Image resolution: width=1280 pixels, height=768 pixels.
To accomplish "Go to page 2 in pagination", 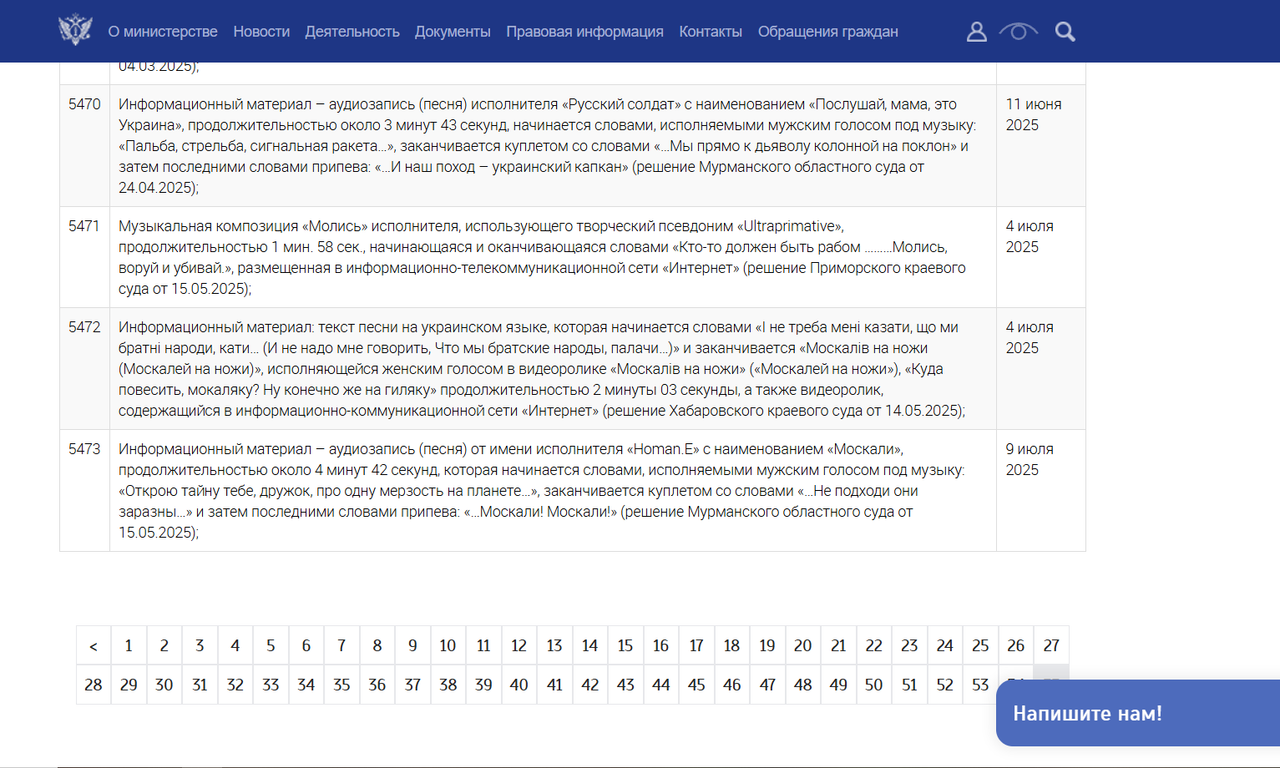I will point(164,646).
